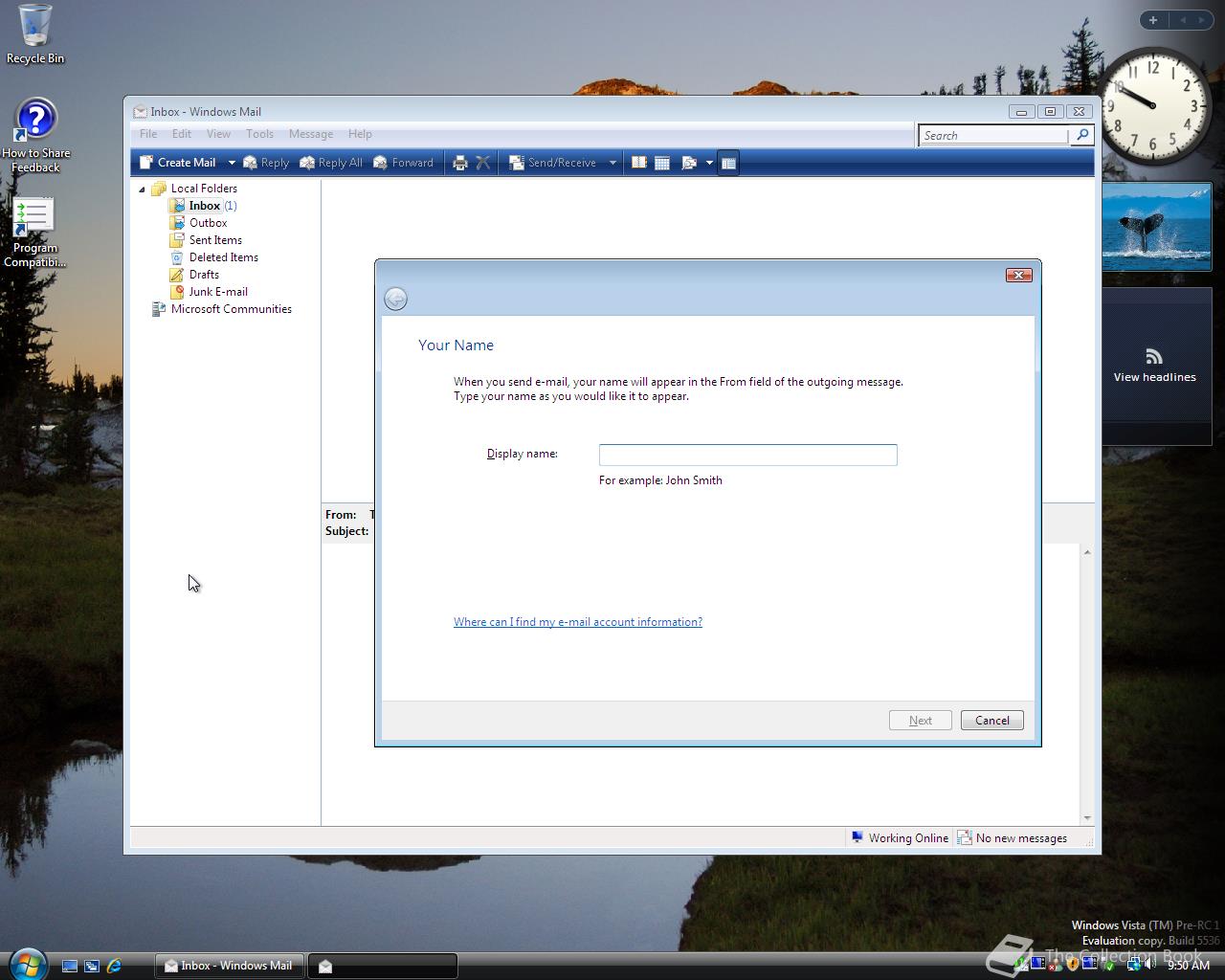1225x980 pixels.
Task: Select the Deleted Items folder
Action: tap(214, 257)
